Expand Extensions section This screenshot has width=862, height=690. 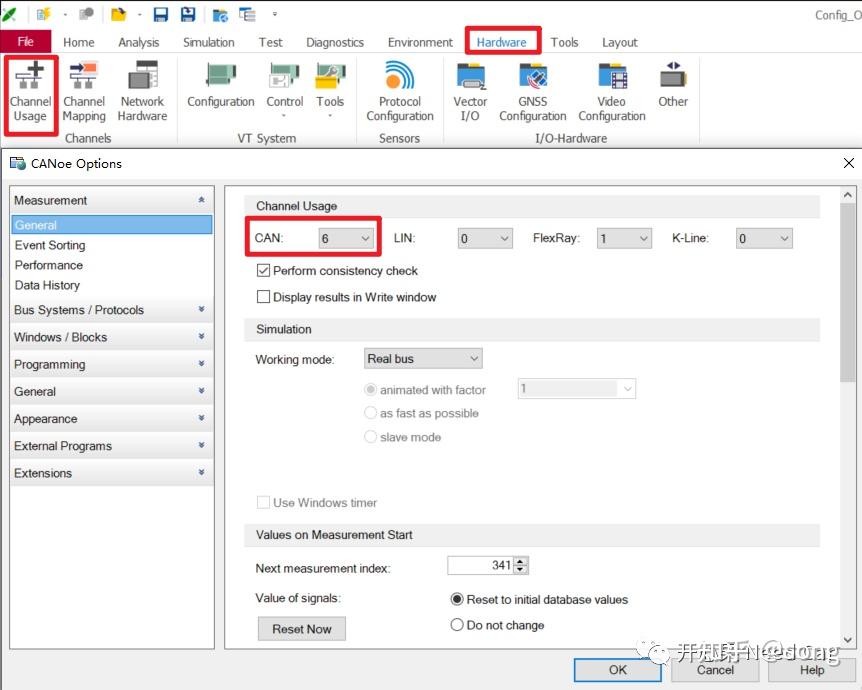click(201, 473)
